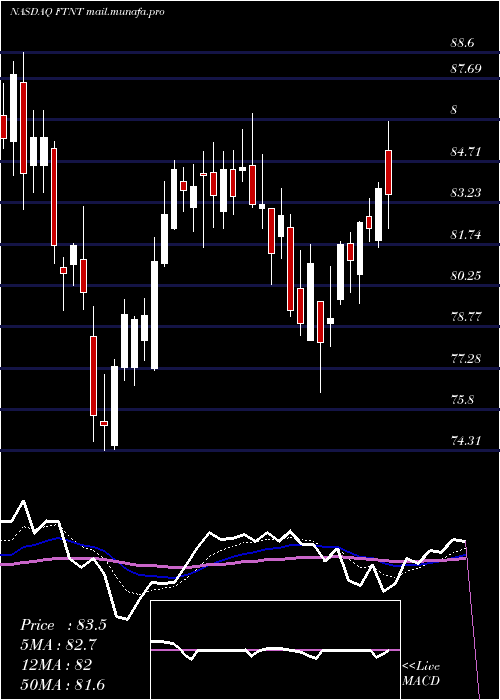Select the 74.31 price axis label
500x700 pixels.
coord(466,441)
